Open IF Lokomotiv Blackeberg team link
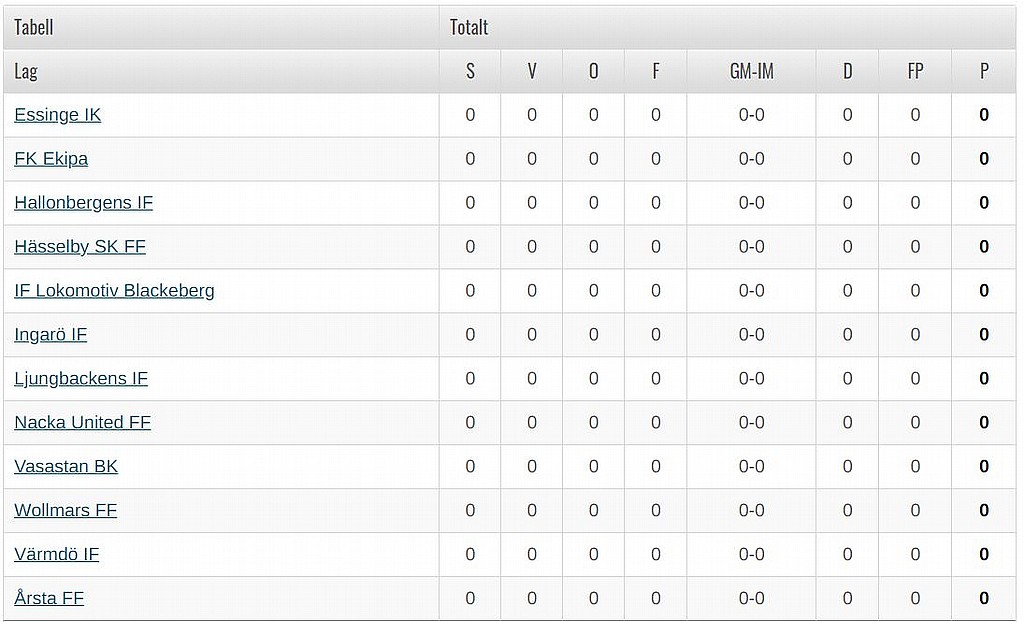 pyautogui.click(x=114, y=290)
